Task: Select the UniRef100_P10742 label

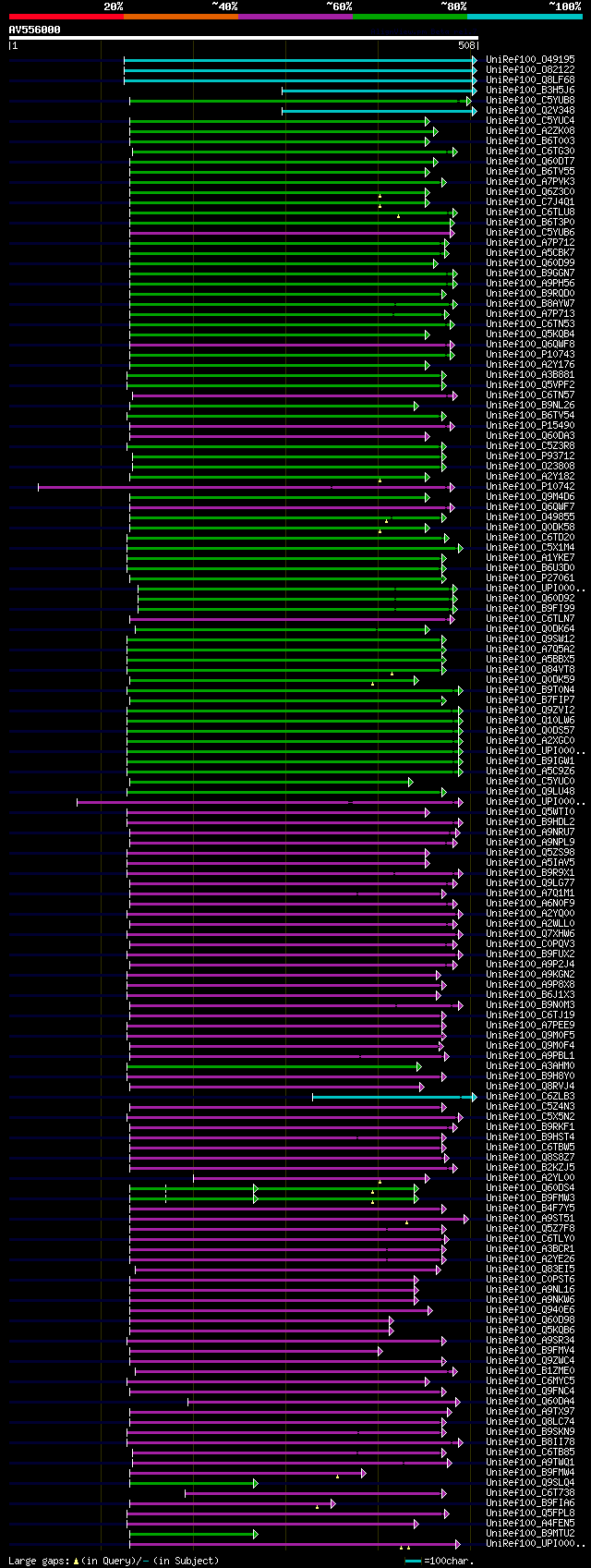Action: point(530,487)
